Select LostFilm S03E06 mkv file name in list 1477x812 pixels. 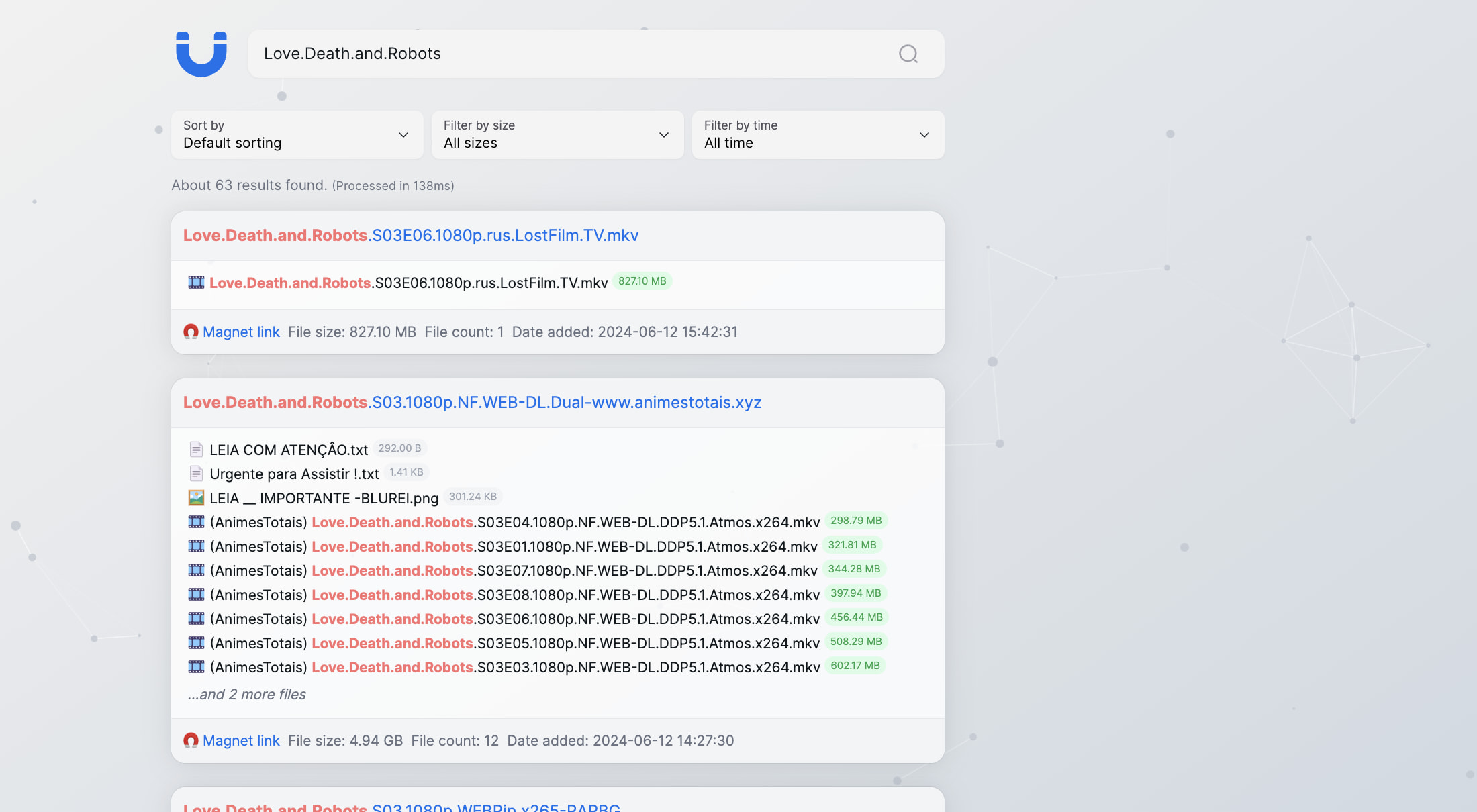[x=409, y=283]
